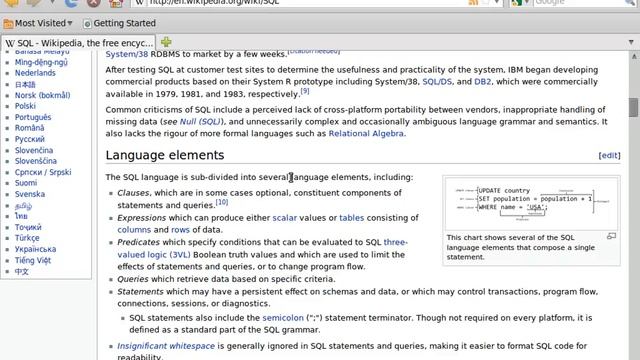Expand the Most Visited bookmarks dropdown
This screenshot has height=360, width=640.
click(70, 23)
